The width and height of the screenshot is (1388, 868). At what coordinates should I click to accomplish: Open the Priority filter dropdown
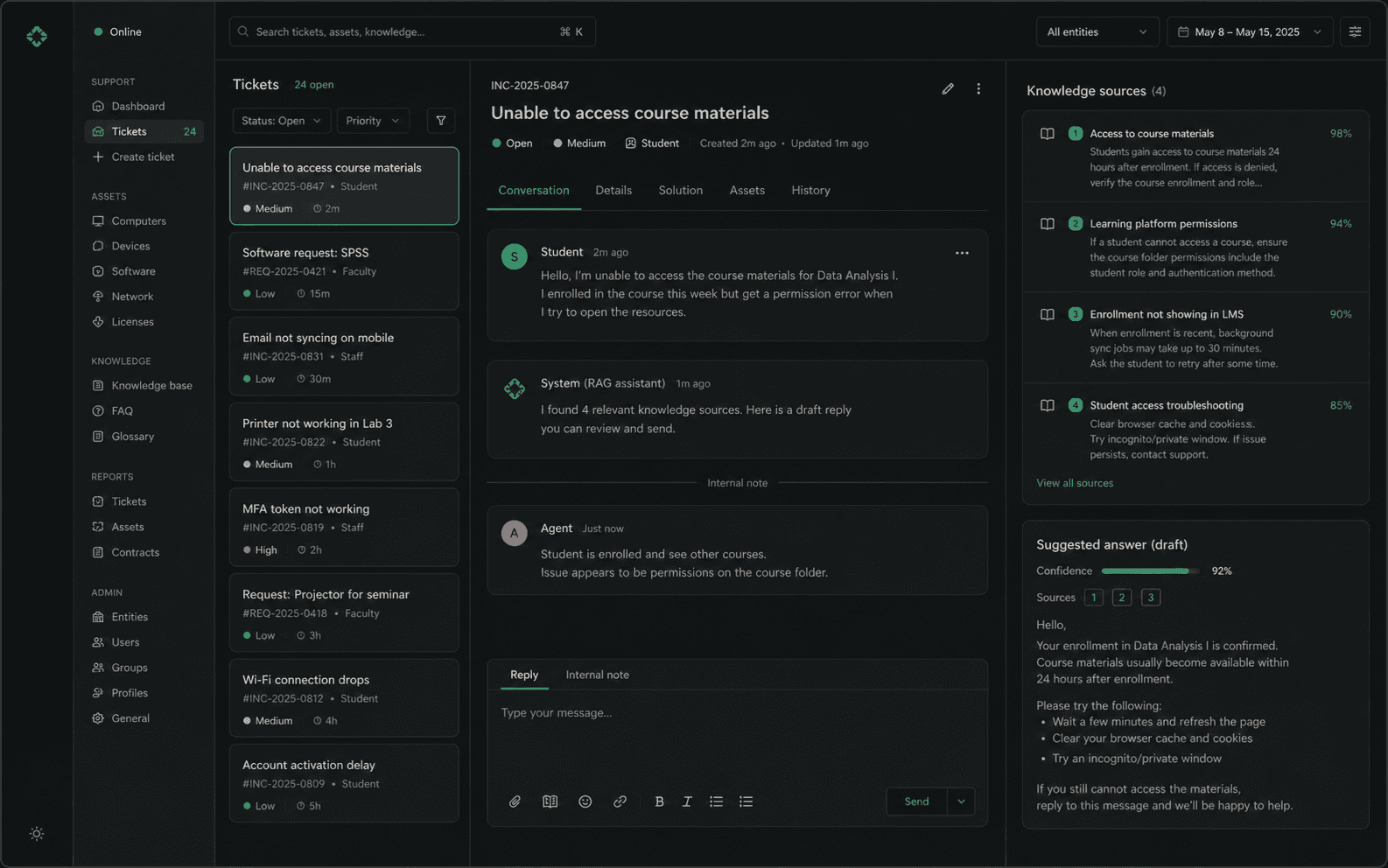pyautogui.click(x=373, y=121)
